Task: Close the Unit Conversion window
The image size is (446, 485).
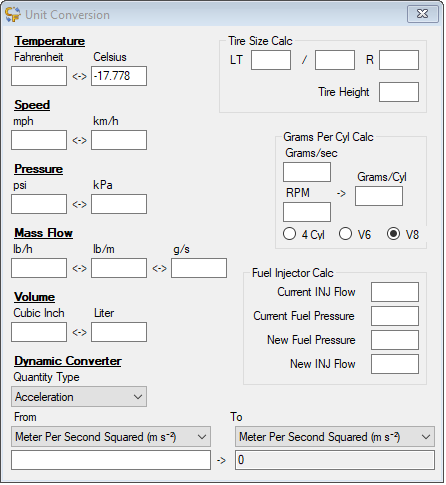Action: coord(423,14)
